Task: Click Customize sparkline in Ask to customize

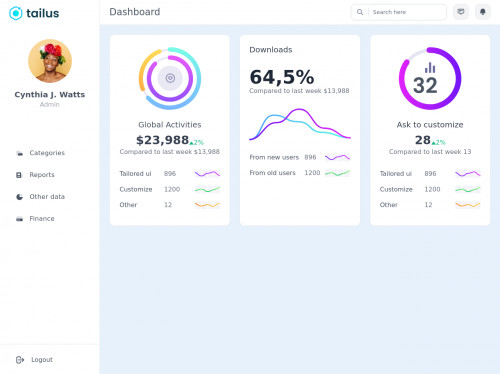Action: pyautogui.click(x=468, y=189)
